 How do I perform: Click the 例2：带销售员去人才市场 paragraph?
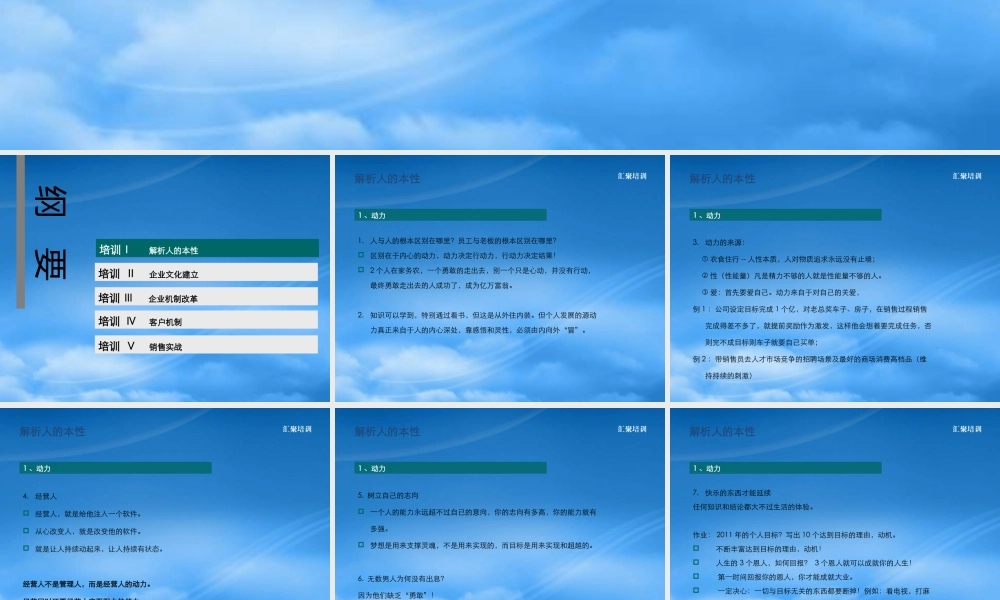809,367
